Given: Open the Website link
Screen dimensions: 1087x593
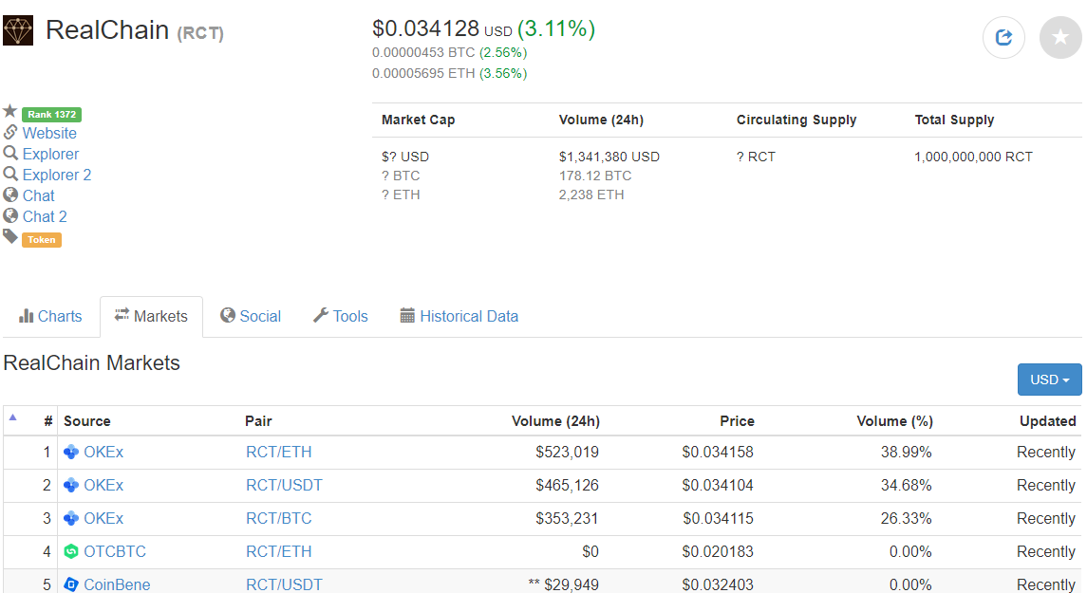Looking at the screenshot, I should point(49,133).
